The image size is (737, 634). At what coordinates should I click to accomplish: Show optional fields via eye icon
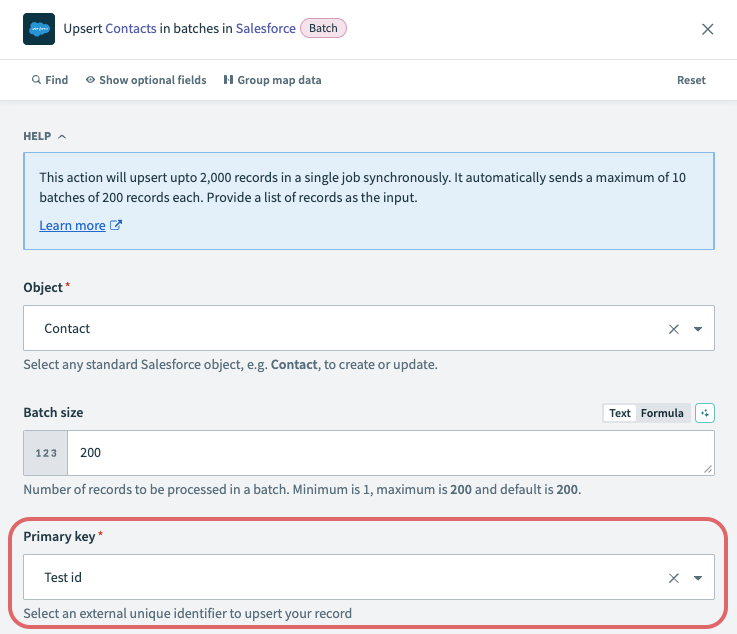tap(146, 80)
